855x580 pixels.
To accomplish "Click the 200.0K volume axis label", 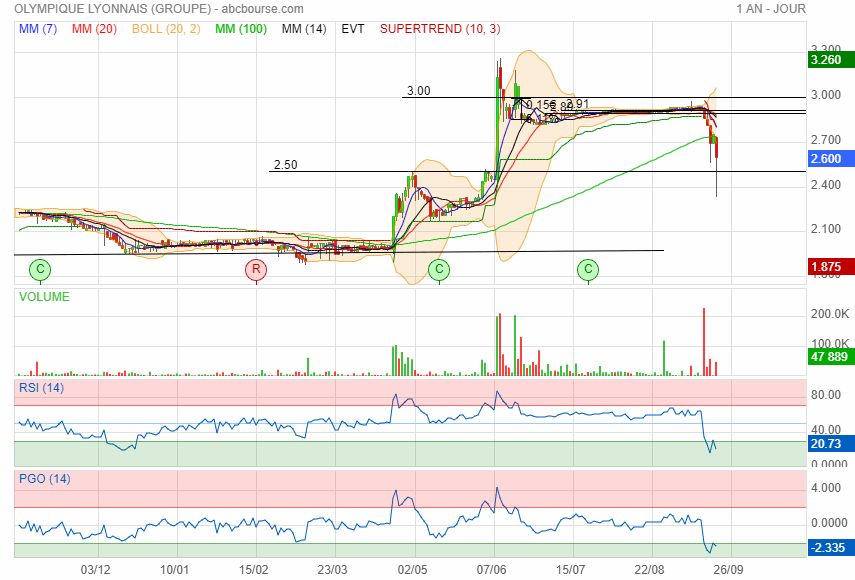I will click(x=829, y=314).
